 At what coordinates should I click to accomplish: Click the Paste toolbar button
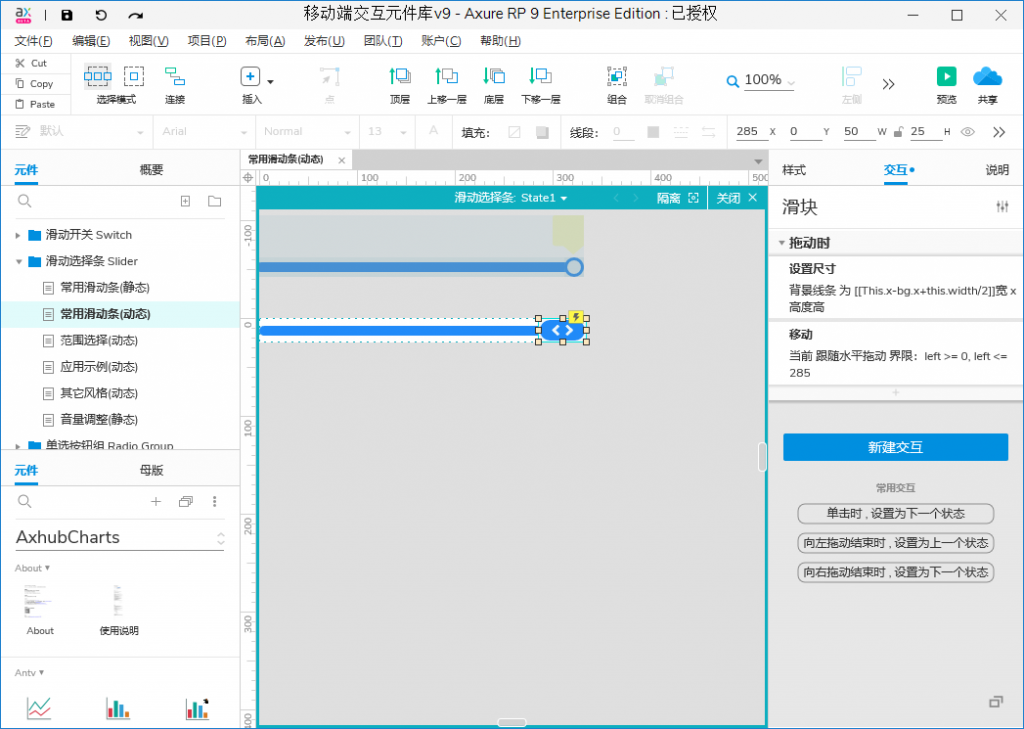(x=35, y=104)
